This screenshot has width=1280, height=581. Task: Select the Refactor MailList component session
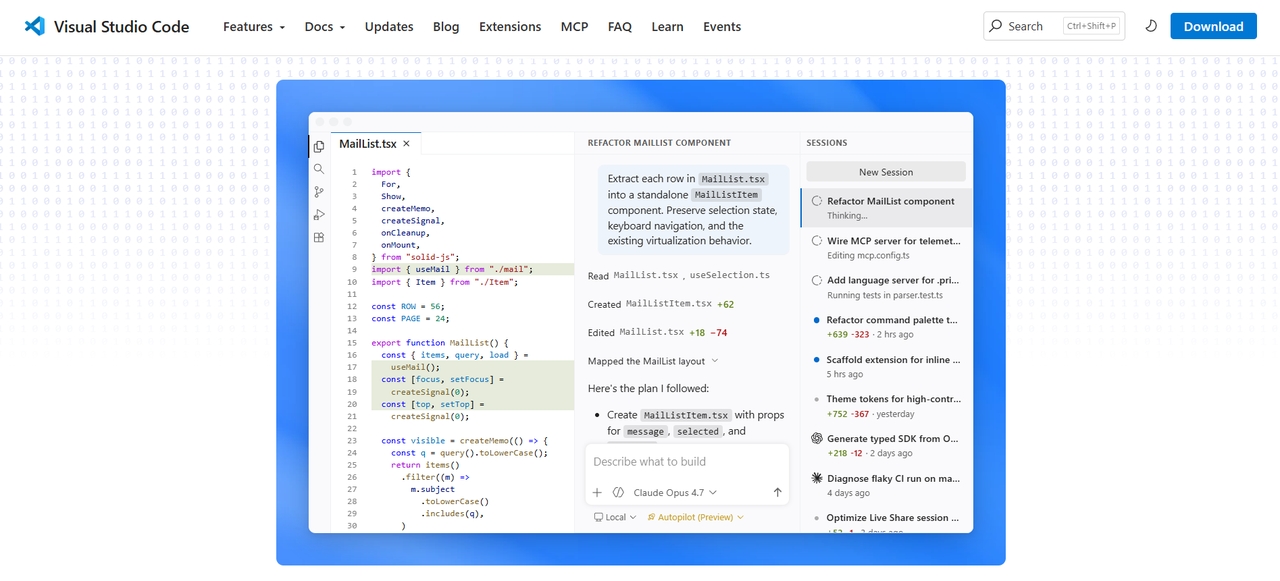point(886,208)
